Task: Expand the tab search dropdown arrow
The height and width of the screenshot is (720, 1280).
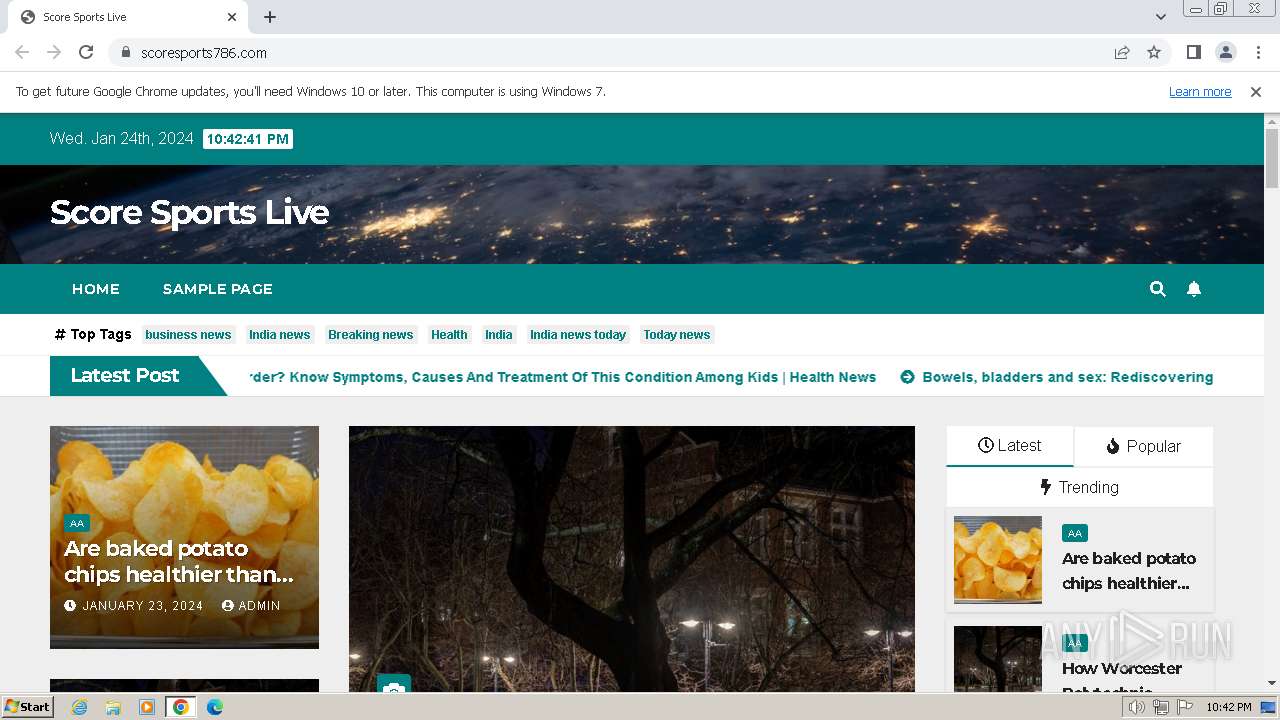Action: [1160, 17]
